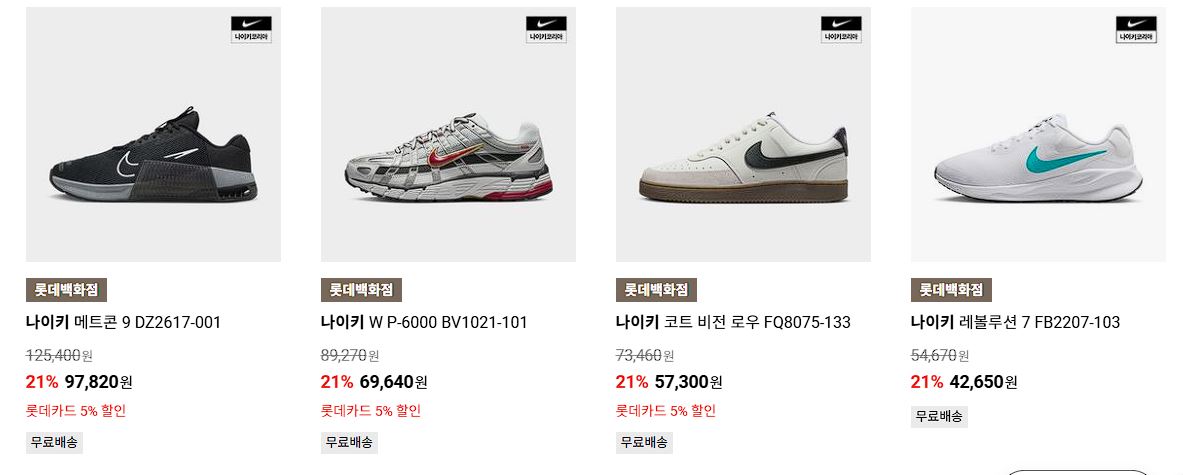This screenshot has height=475, width=1183.
Task: Click the 97,820원 sale price
Action: 99,382
